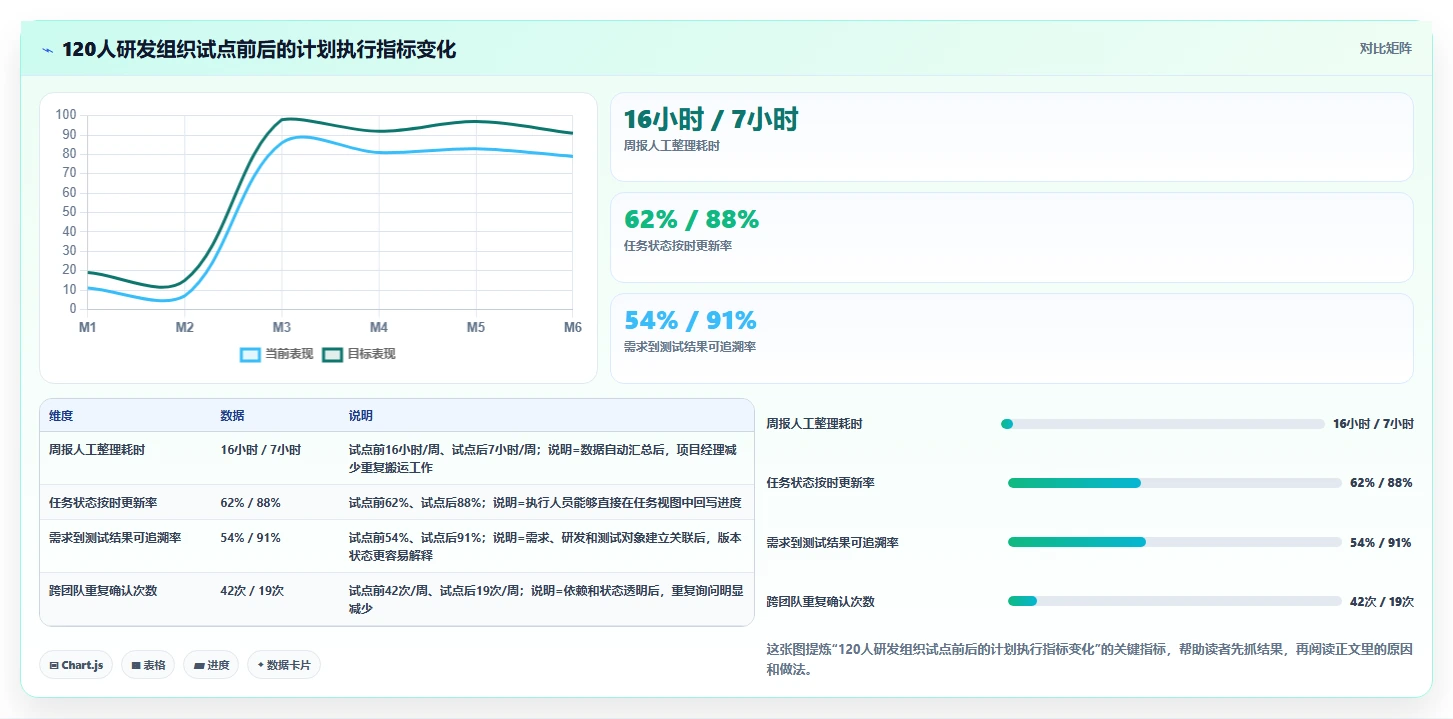Click table data cell 54% / 91%
The height and width of the screenshot is (719, 1453).
pyautogui.click(x=250, y=538)
